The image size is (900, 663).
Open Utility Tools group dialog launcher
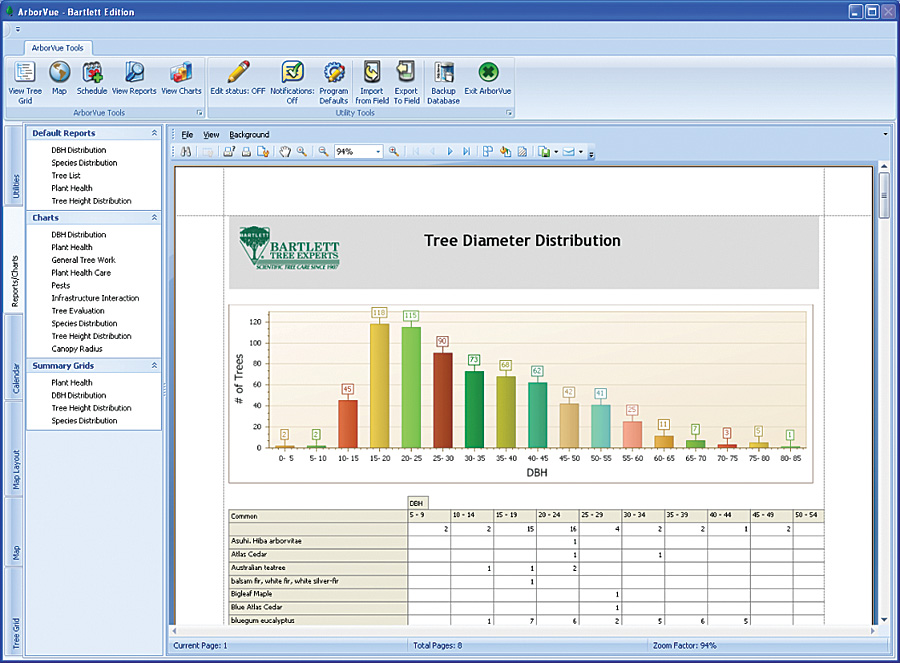coord(509,113)
